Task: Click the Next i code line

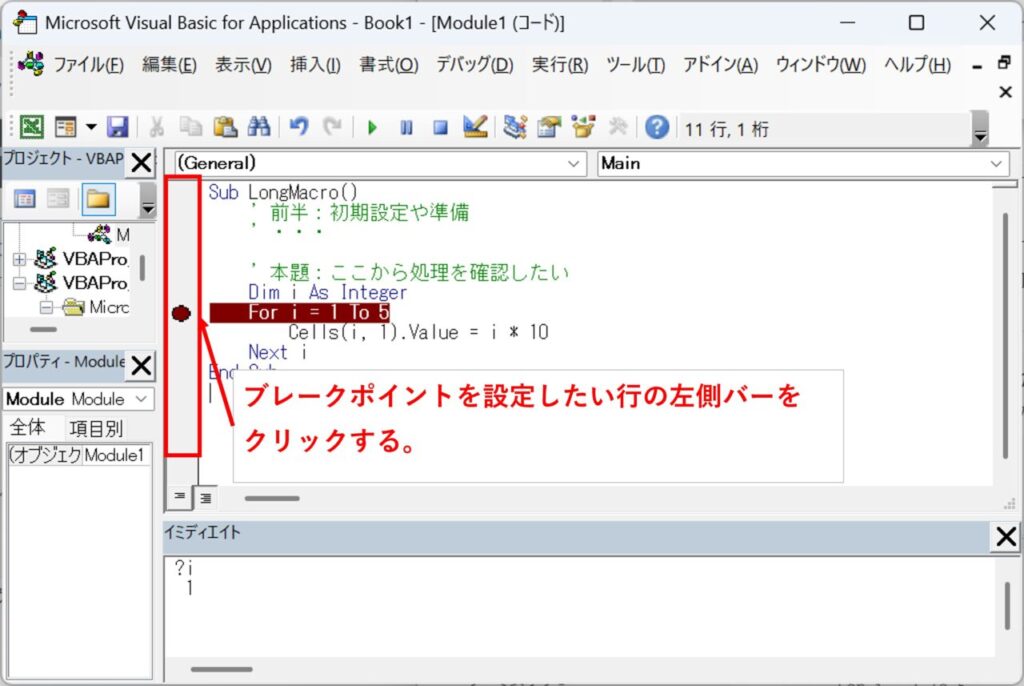Action: (277, 352)
